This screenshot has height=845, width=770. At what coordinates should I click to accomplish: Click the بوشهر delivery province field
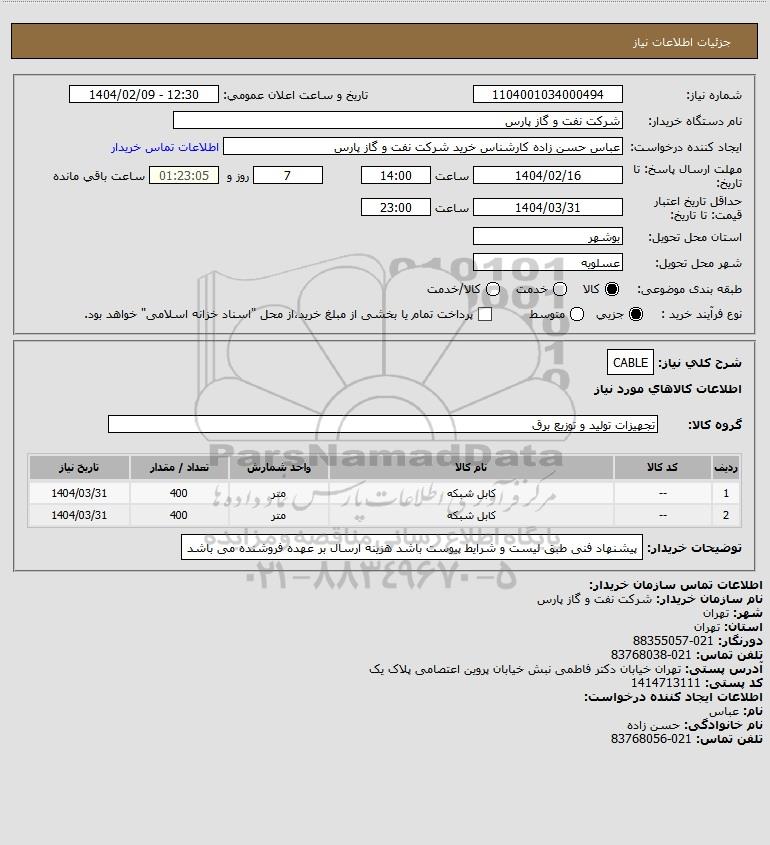[x=547, y=237]
